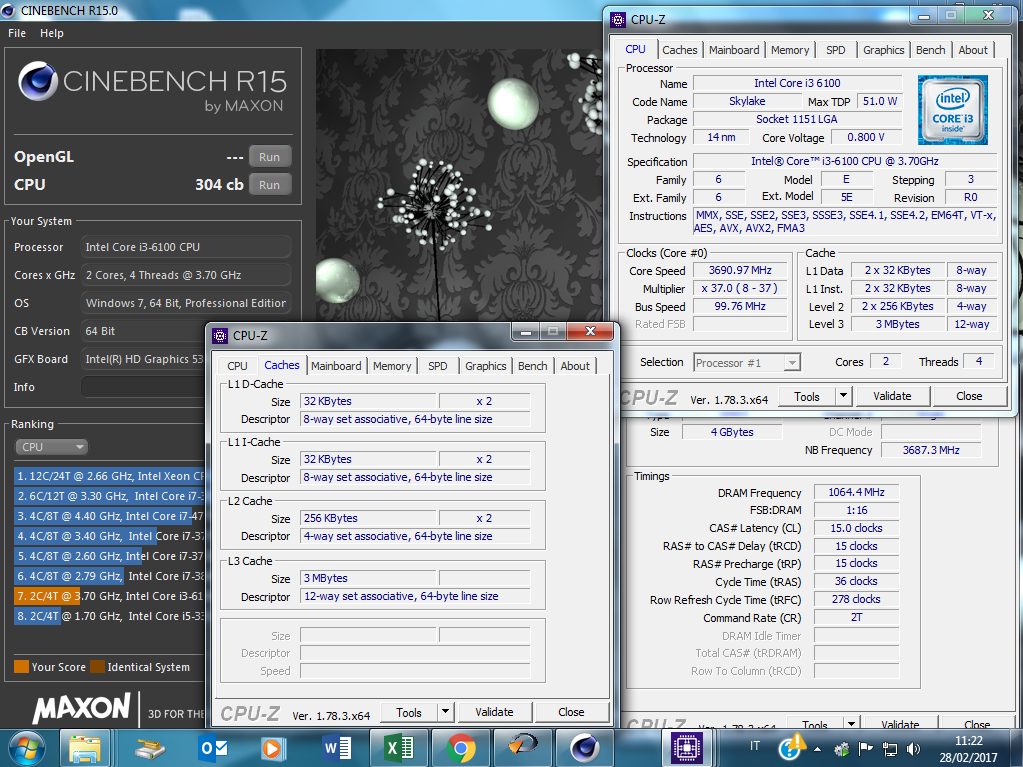Screen dimensions: 1023x767
Task: Open Bench tab in top-right CPU-Z
Action: tap(930, 50)
